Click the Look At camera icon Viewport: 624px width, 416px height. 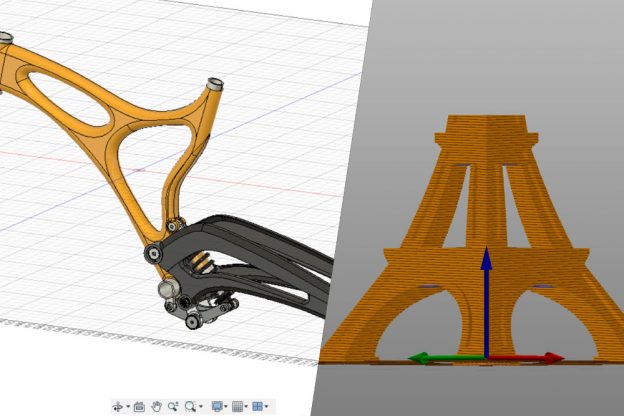pos(139,406)
